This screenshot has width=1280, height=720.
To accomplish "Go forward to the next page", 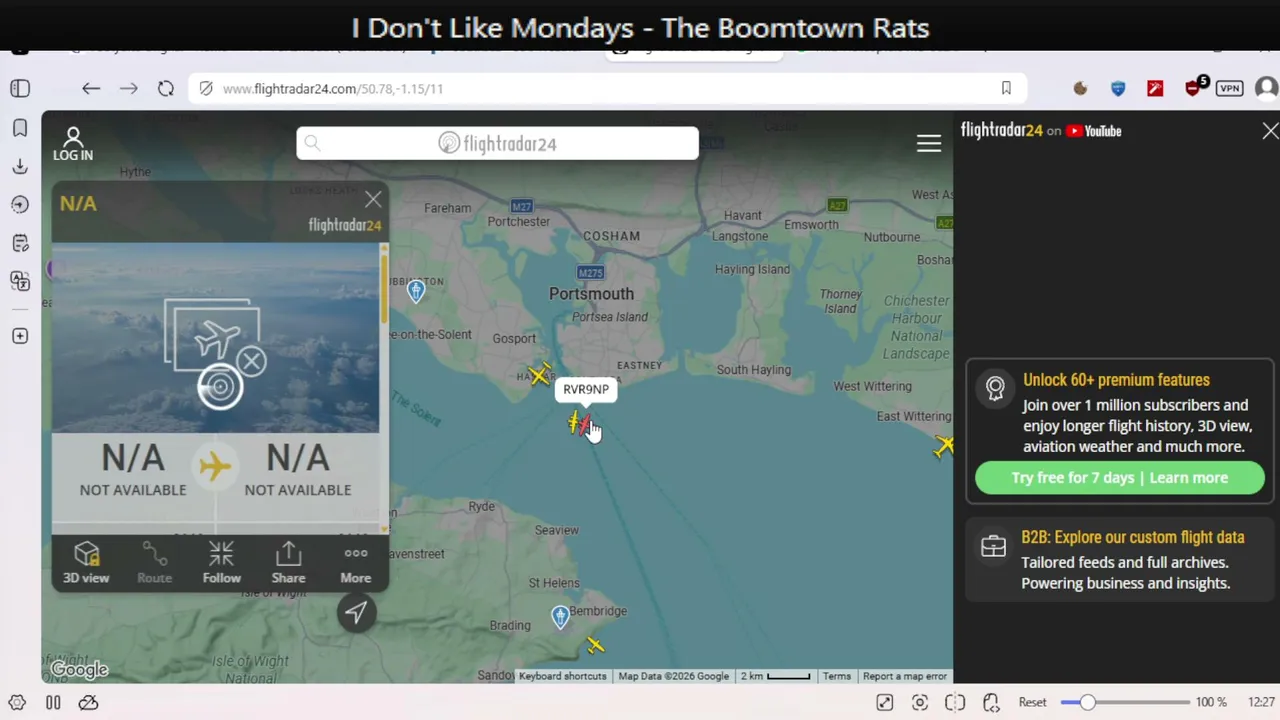I will (129, 88).
